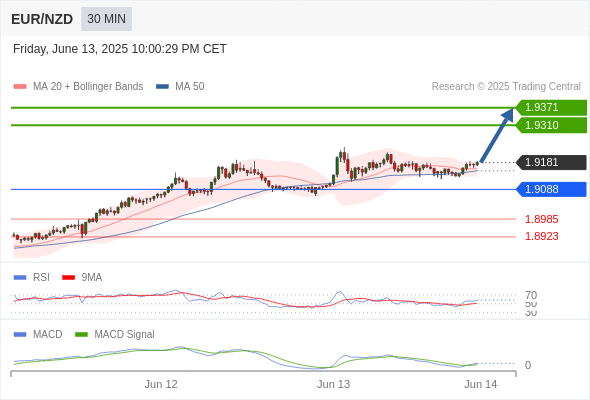Image resolution: width=590 pixels, height=400 pixels.
Task: Select the MA 20 Bollinger Bands legend swatch
Action: click(x=20, y=87)
